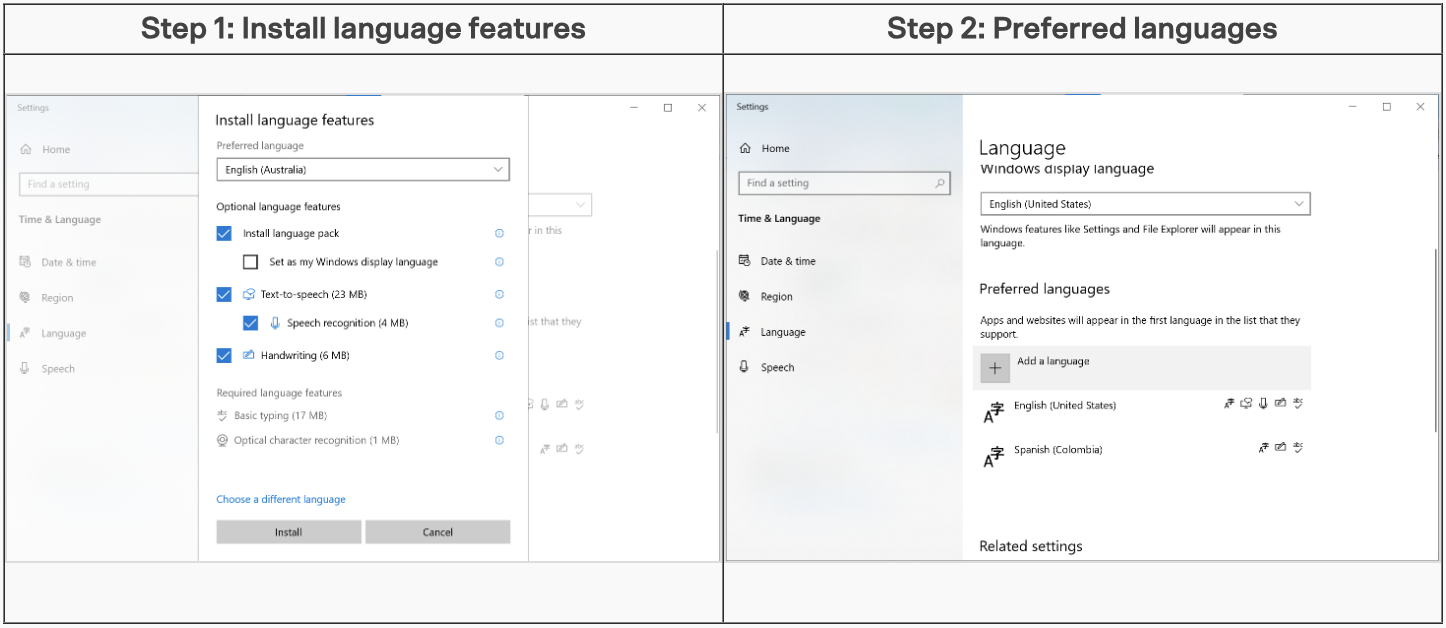The image size is (1446, 628).
Task: Open the English (Australia) preferred language dropdown
Action: (363, 170)
